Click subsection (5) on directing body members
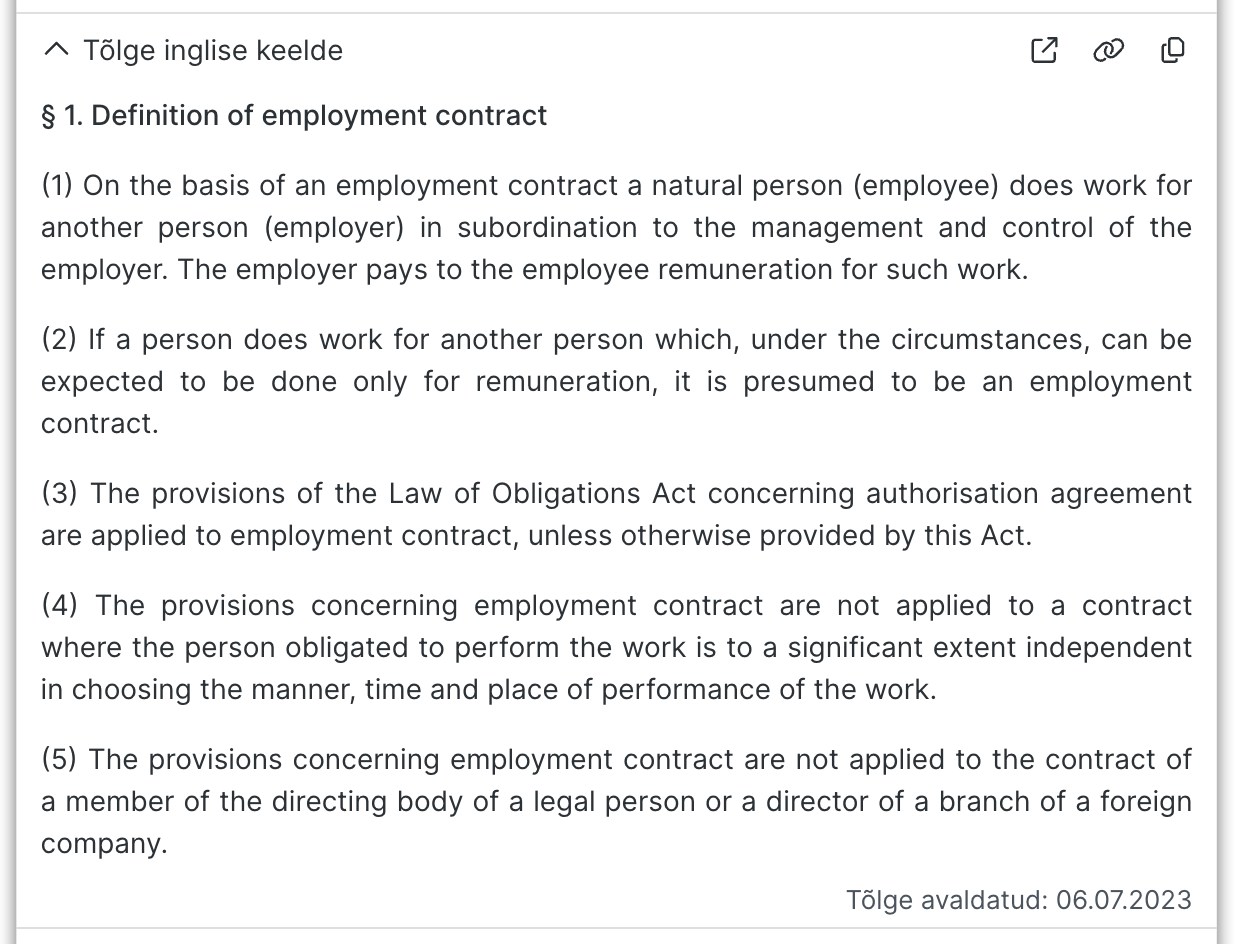This screenshot has width=1234, height=944. 616,802
